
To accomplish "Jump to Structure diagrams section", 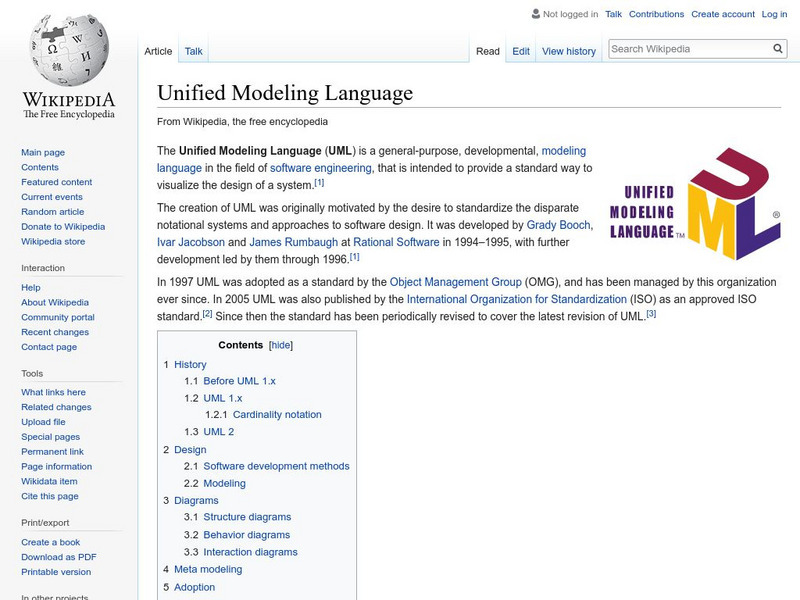I will 247,517.
